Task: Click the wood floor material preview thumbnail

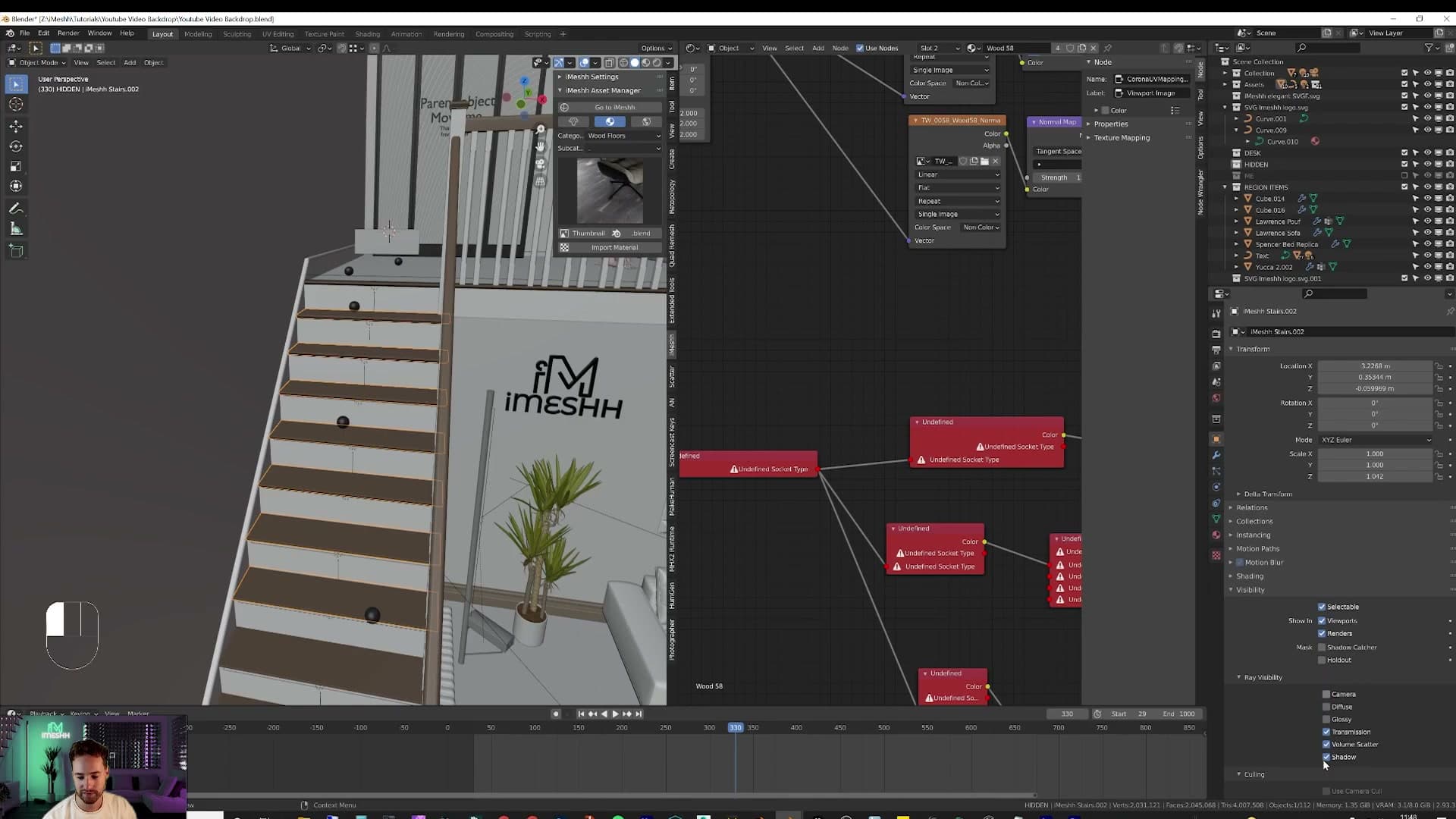Action: (610, 190)
